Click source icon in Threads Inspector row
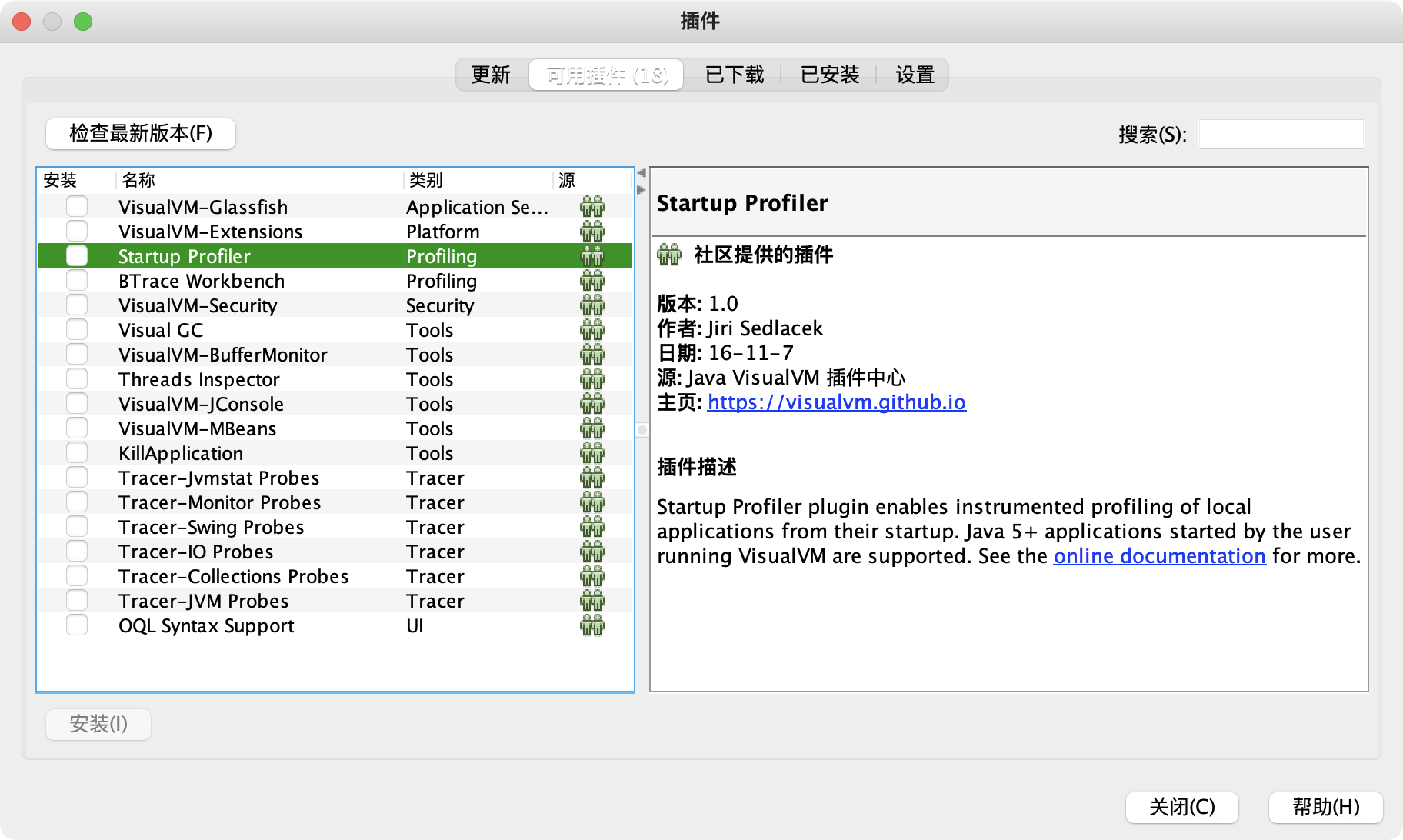 click(592, 379)
